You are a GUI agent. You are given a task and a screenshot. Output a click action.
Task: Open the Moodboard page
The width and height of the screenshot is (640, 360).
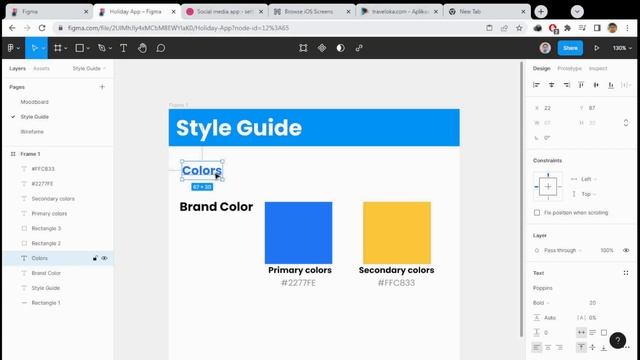pyautogui.click(x=34, y=102)
